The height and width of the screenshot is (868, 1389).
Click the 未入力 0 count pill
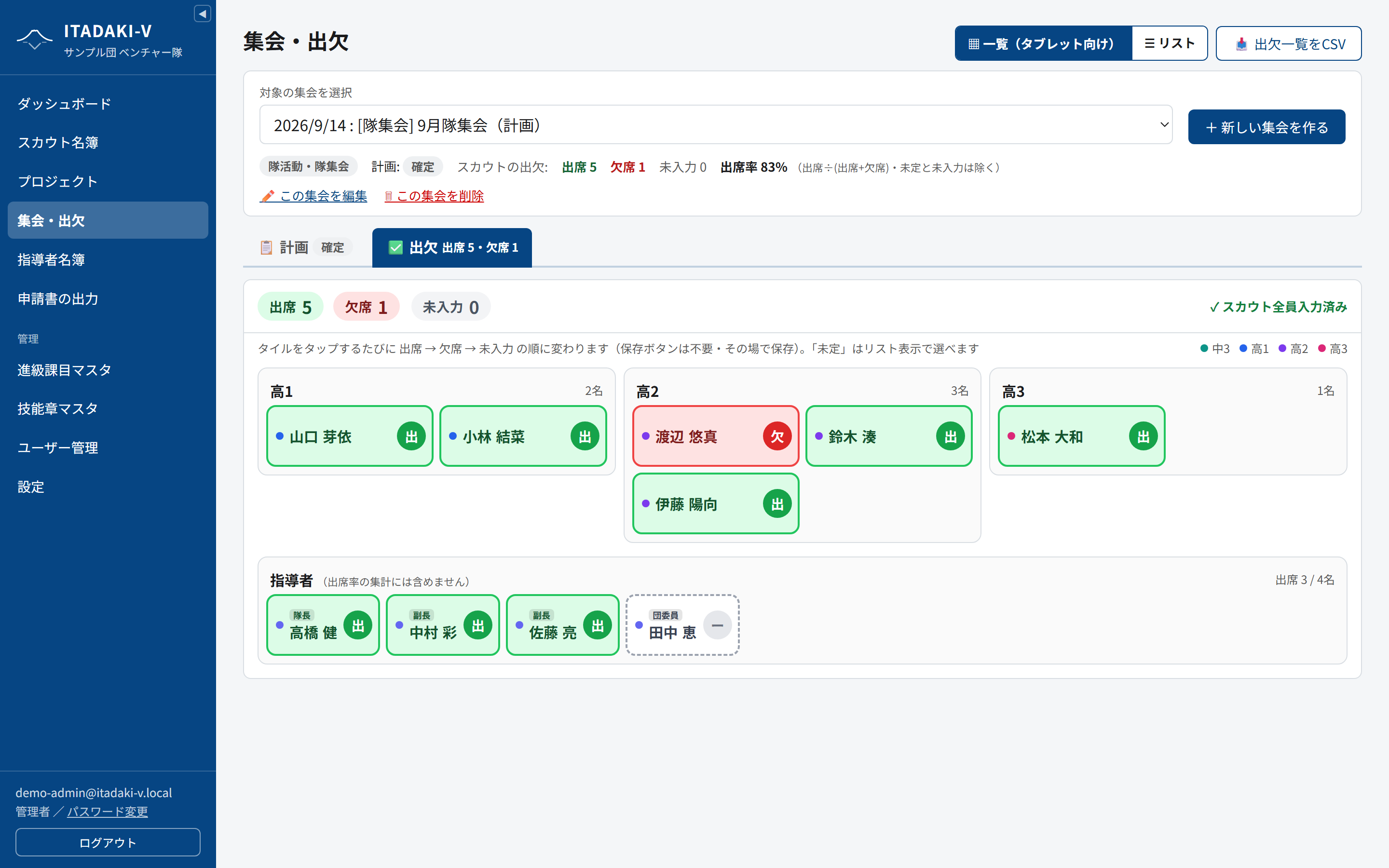450,307
